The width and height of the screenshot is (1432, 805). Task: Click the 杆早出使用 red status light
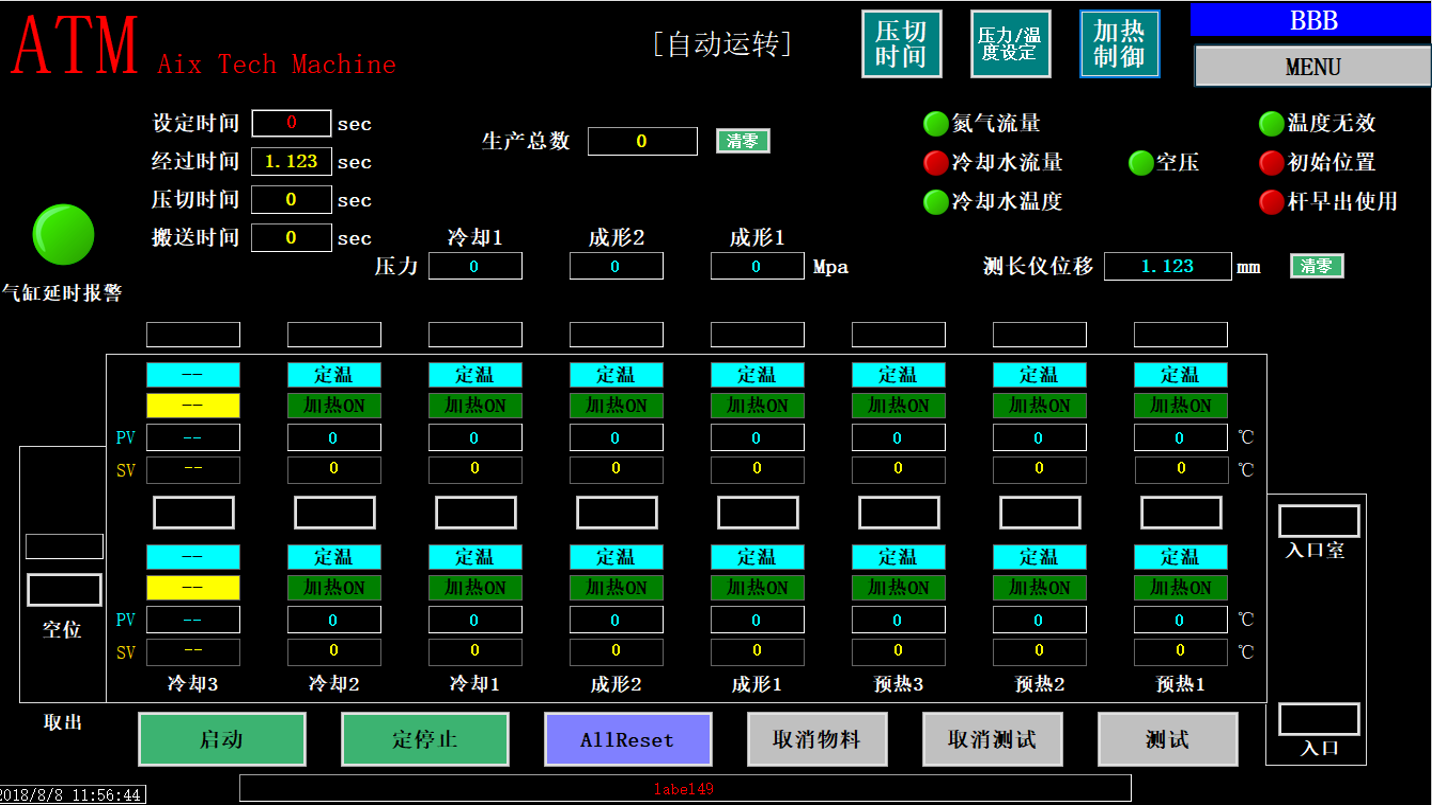click(x=1271, y=202)
